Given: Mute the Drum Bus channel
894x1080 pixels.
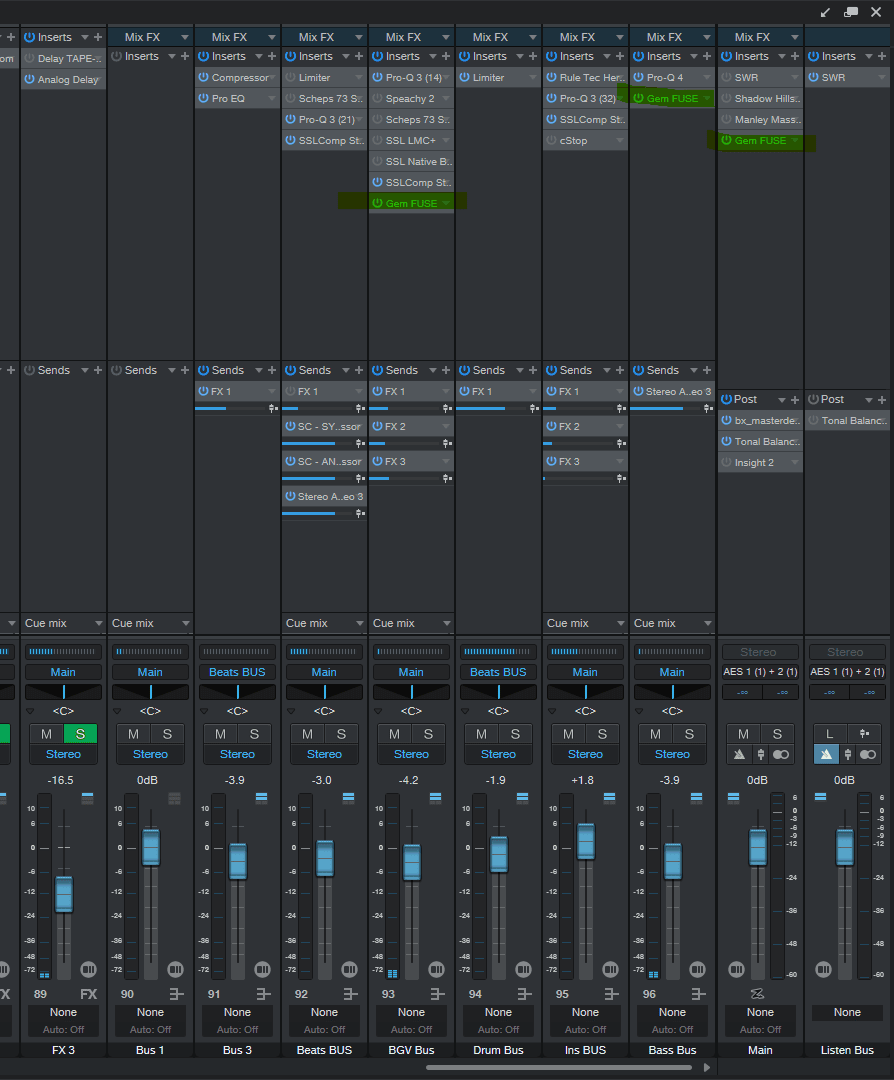Looking at the screenshot, I should 481,734.
